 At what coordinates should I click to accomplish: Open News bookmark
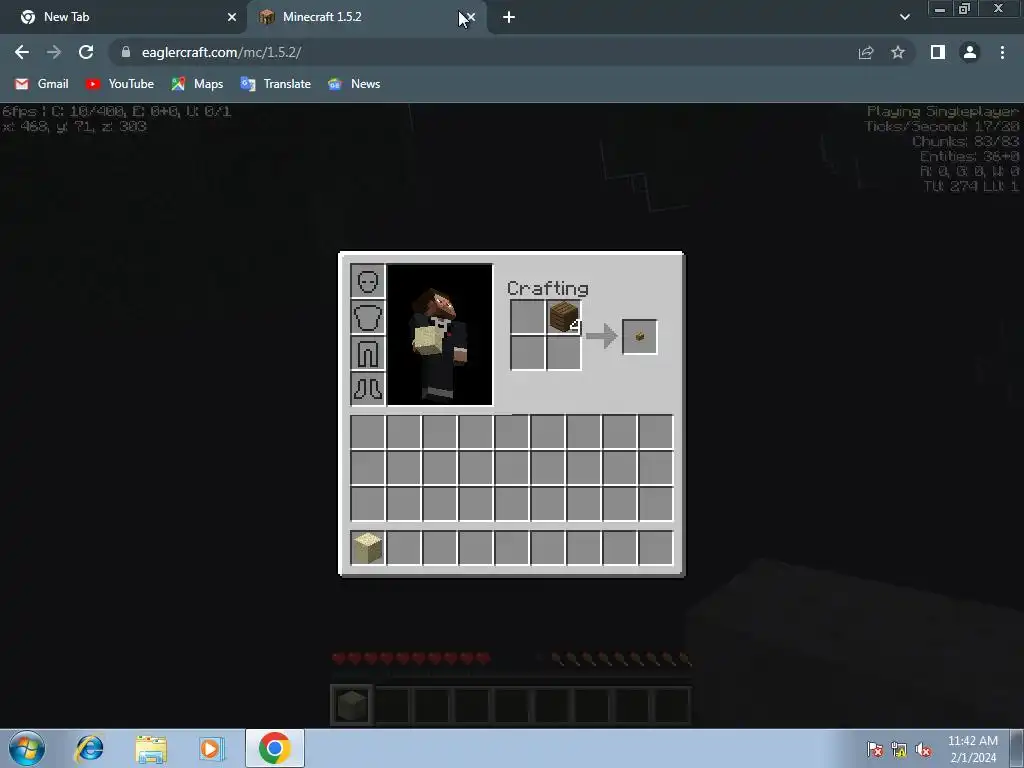(x=353, y=84)
